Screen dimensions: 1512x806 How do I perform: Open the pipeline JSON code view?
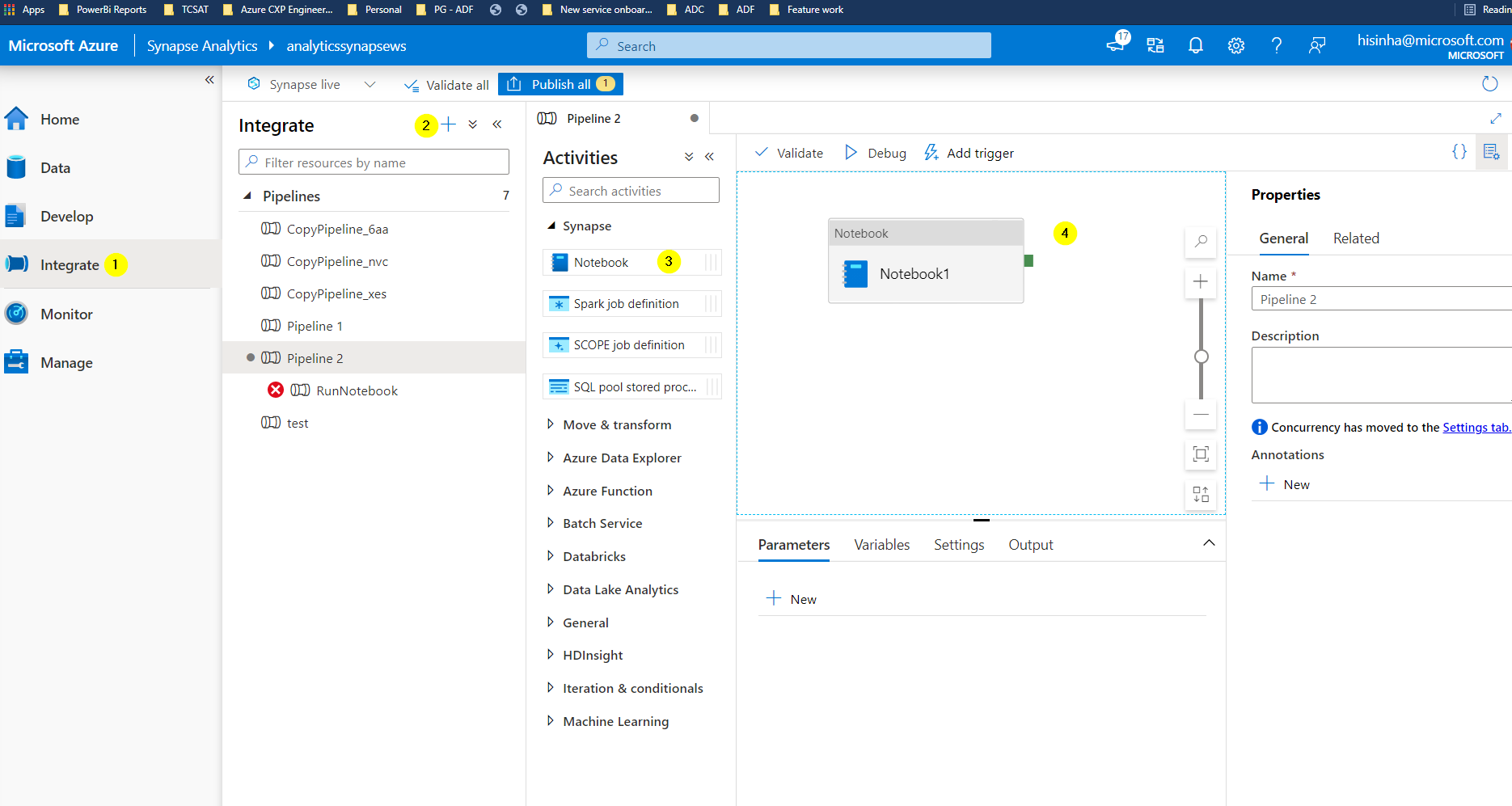pos(1459,152)
